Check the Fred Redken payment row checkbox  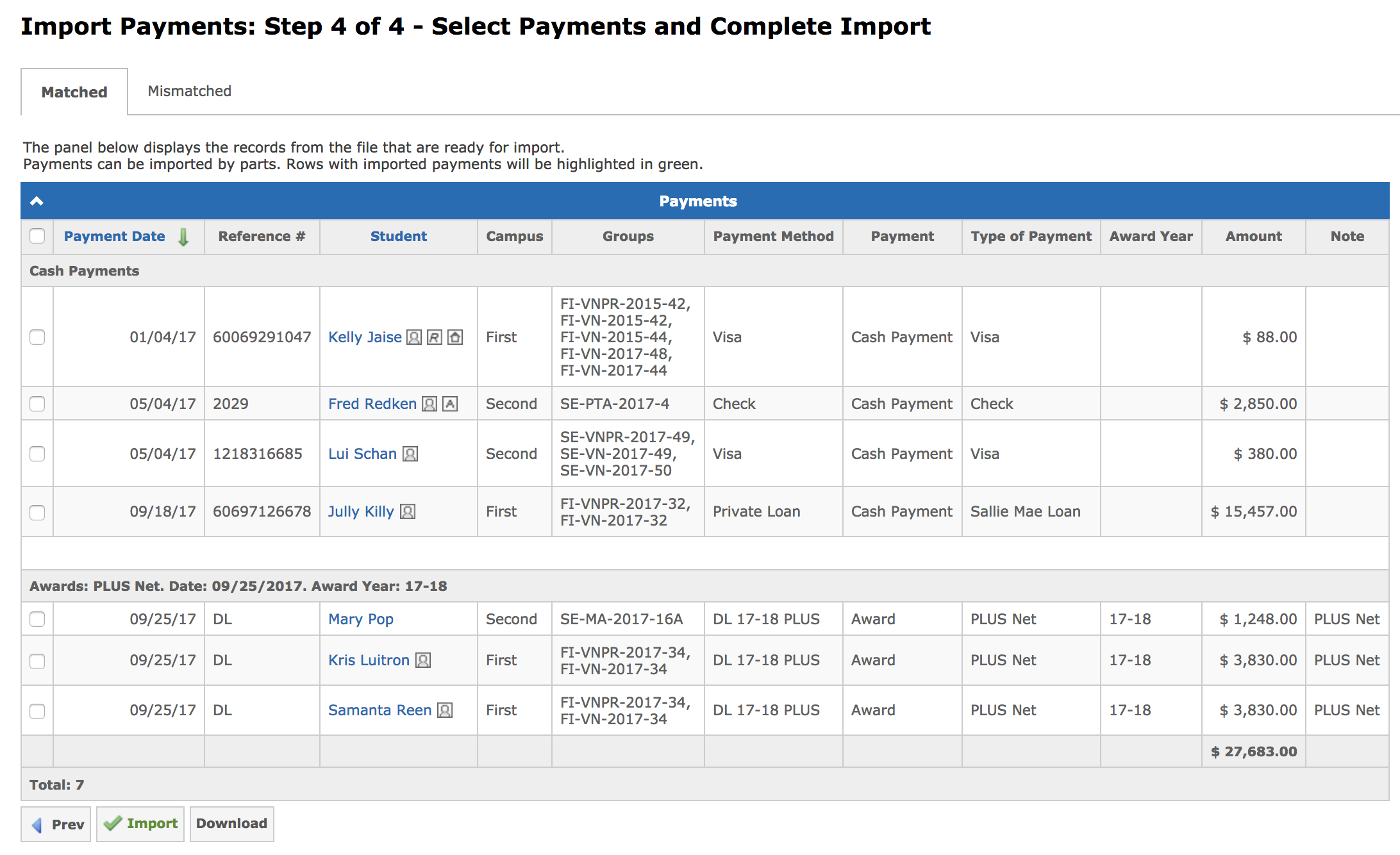click(x=37, y=404)
